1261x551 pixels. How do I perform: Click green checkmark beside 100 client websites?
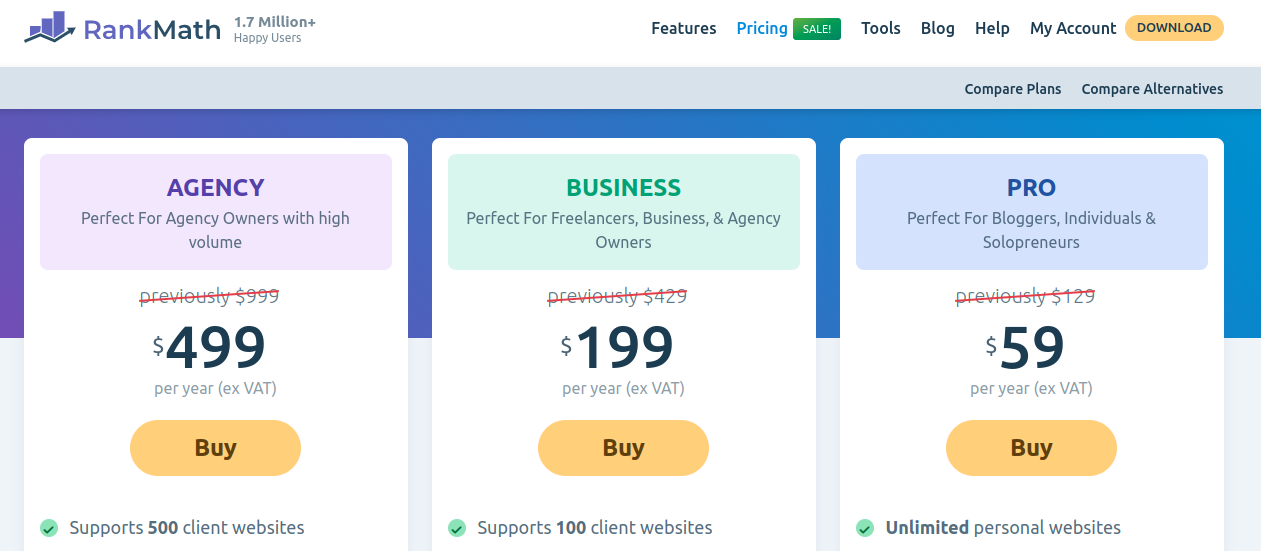click(457, 527)
